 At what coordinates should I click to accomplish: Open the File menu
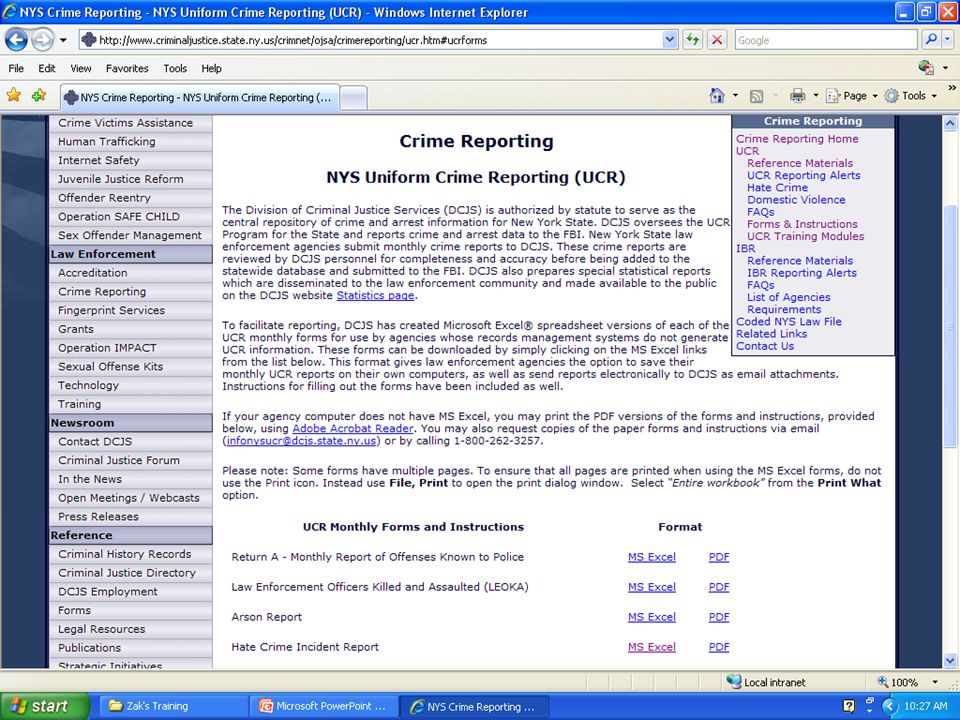[x=16, y=69]
